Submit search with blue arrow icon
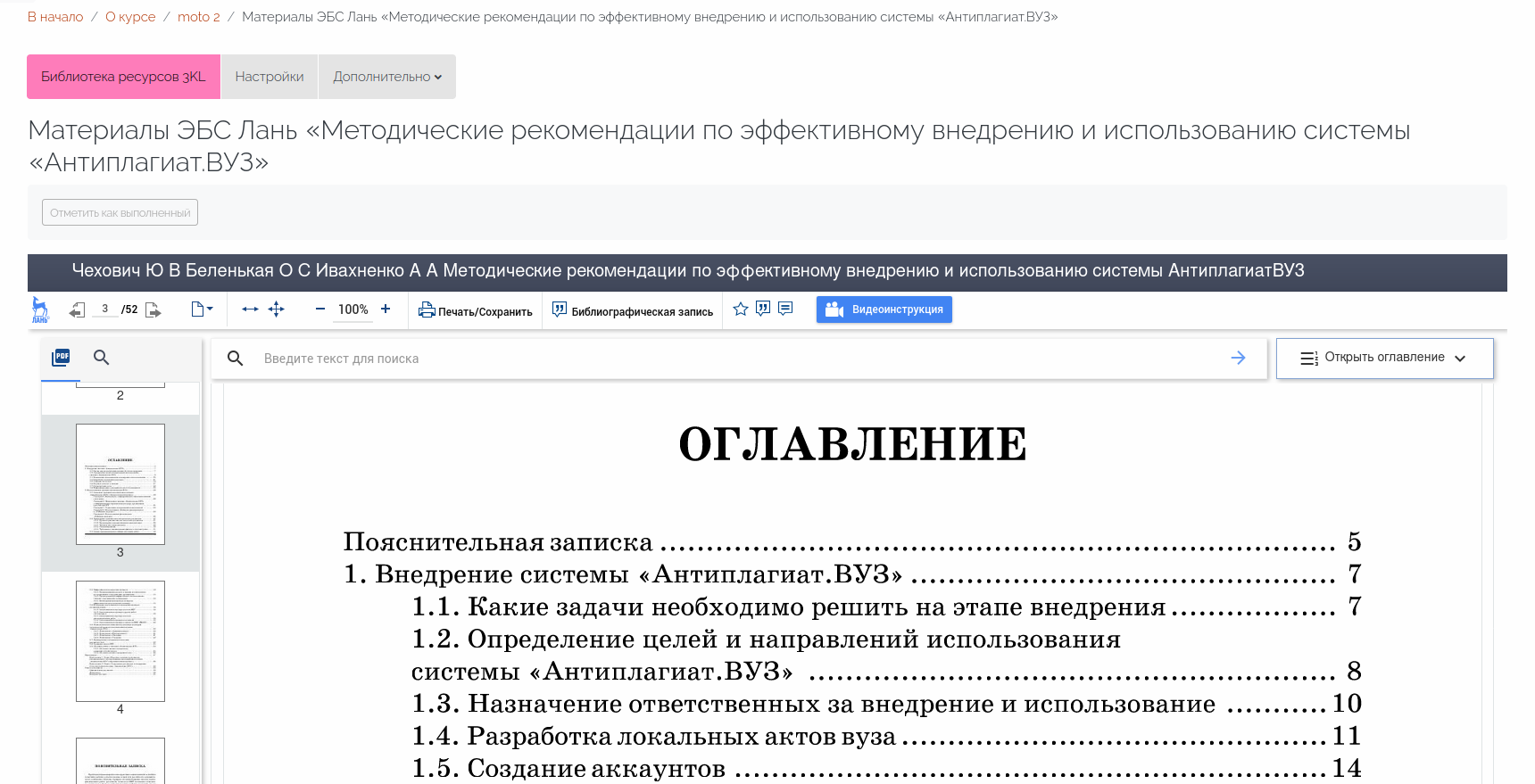 pyautogui.click(x=1238, y=358)
